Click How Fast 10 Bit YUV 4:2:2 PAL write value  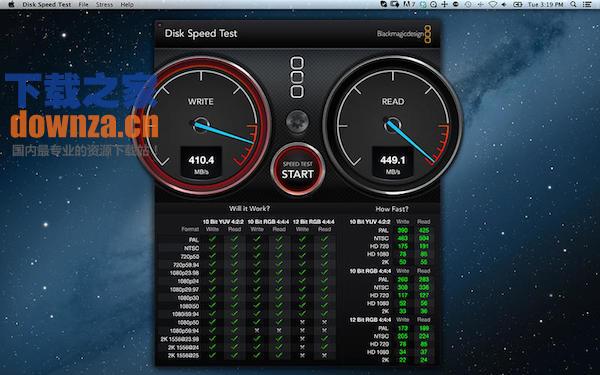(x=403, y=230)
